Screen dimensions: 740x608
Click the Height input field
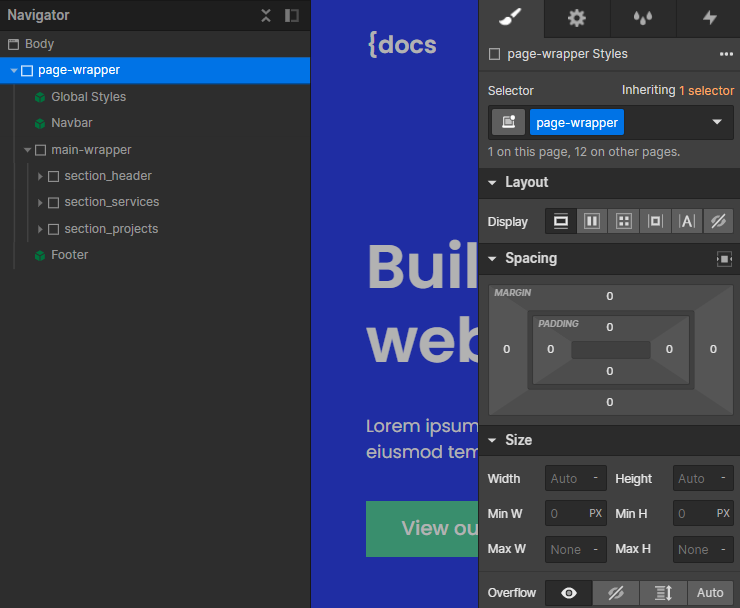pos(703,478)
